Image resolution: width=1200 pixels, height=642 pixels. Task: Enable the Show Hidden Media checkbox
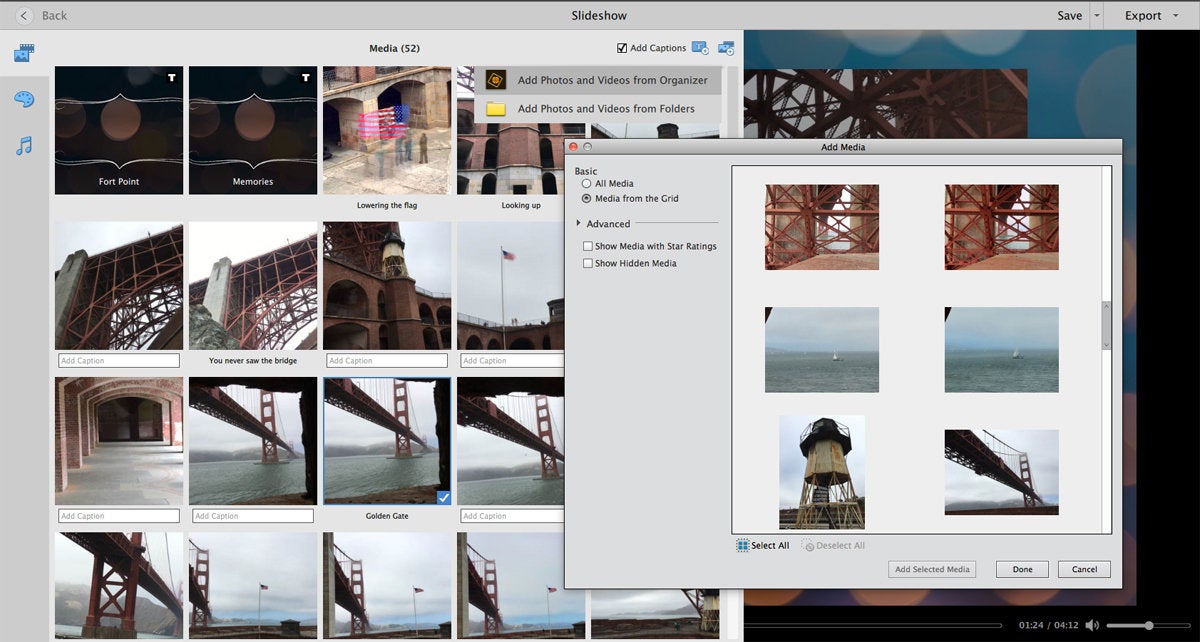588,264
